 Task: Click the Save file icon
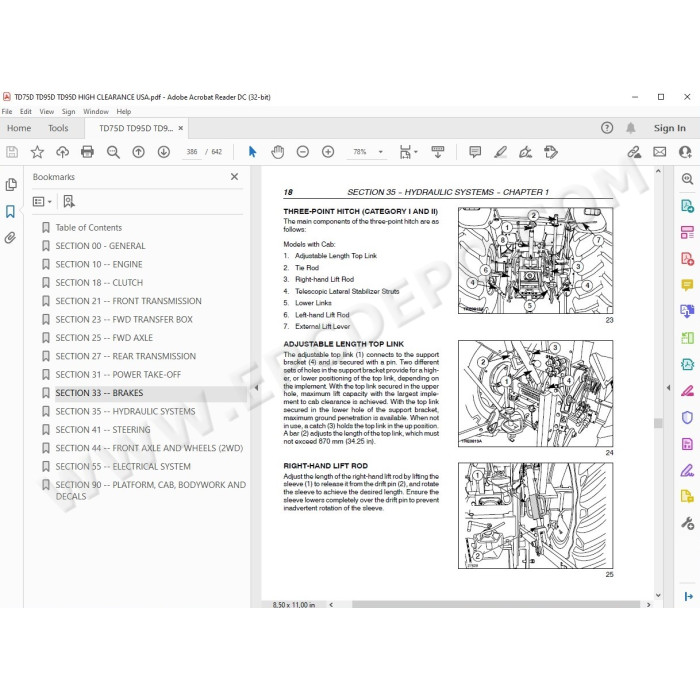click(12, 152)
